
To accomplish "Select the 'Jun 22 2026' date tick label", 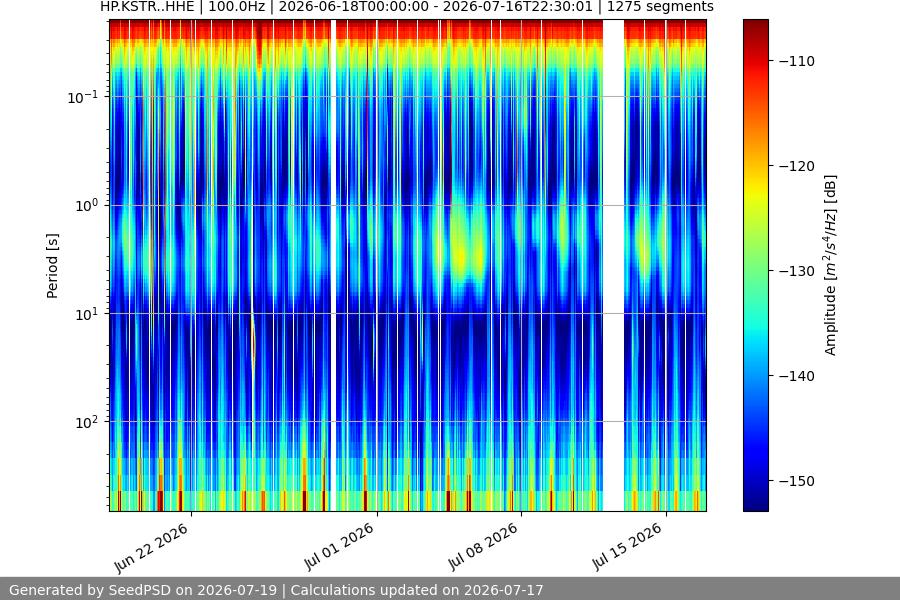I will (152, 548).
